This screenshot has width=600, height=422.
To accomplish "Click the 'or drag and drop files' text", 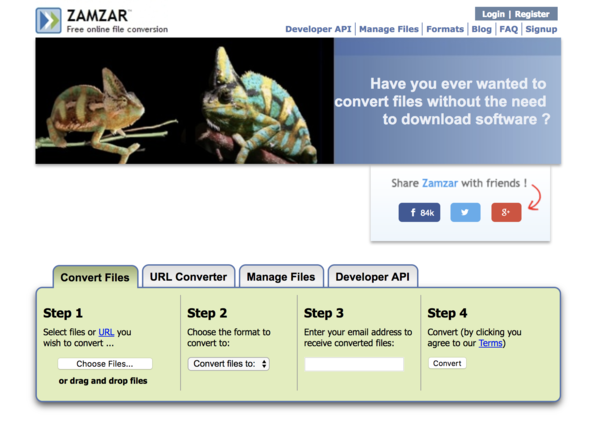I will (103, 381).
